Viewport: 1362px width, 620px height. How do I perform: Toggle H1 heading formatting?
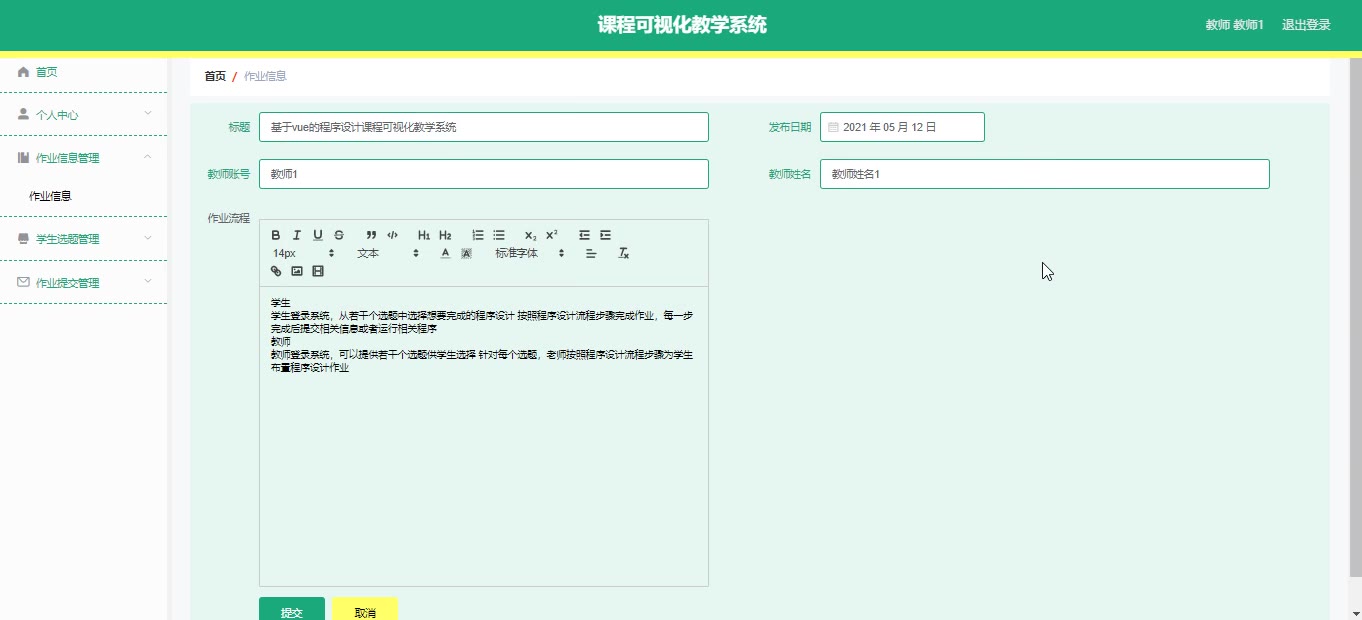click(x=423, y=235)
